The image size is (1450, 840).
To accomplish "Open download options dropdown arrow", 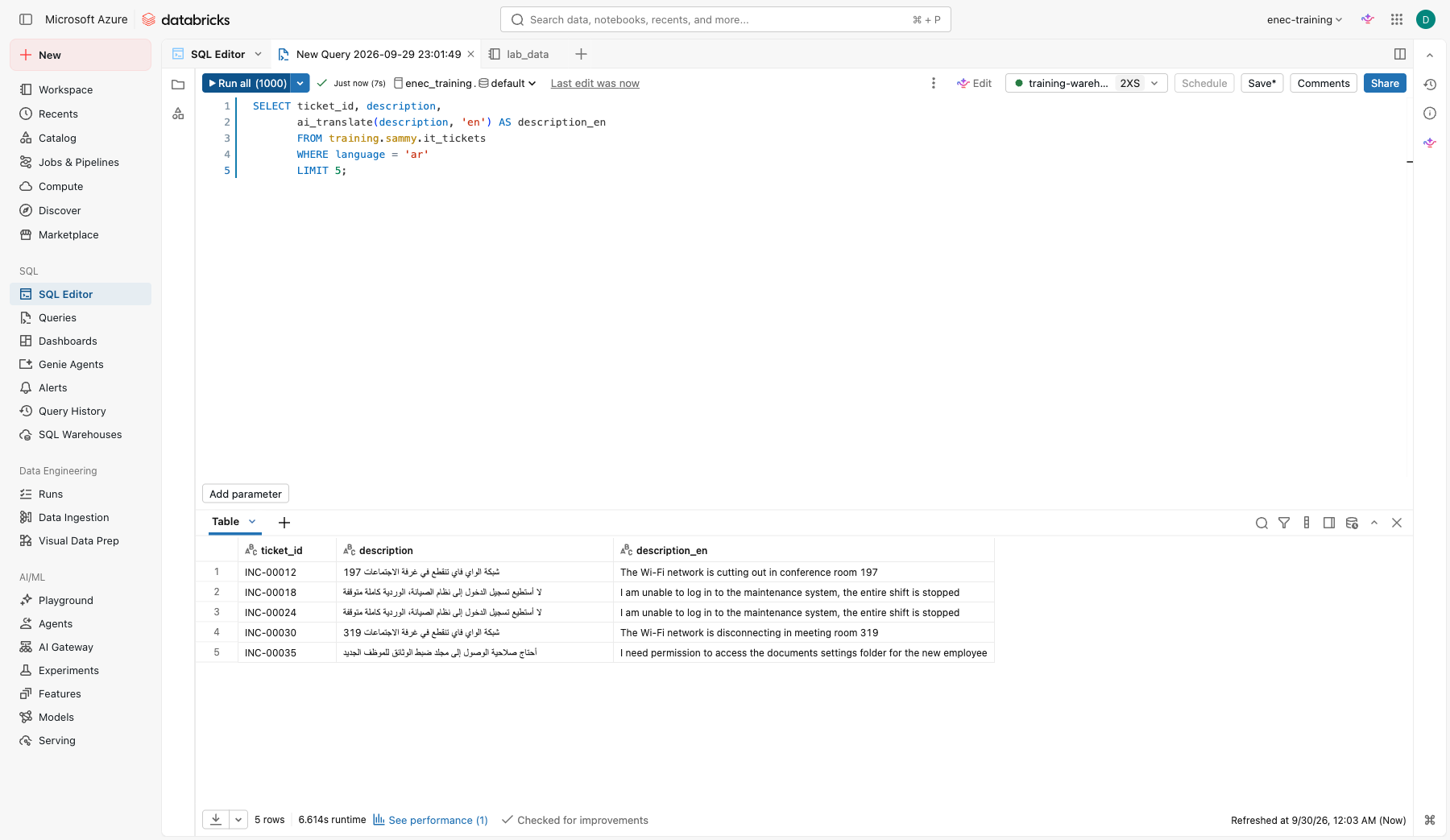I will tap(238, 820).
